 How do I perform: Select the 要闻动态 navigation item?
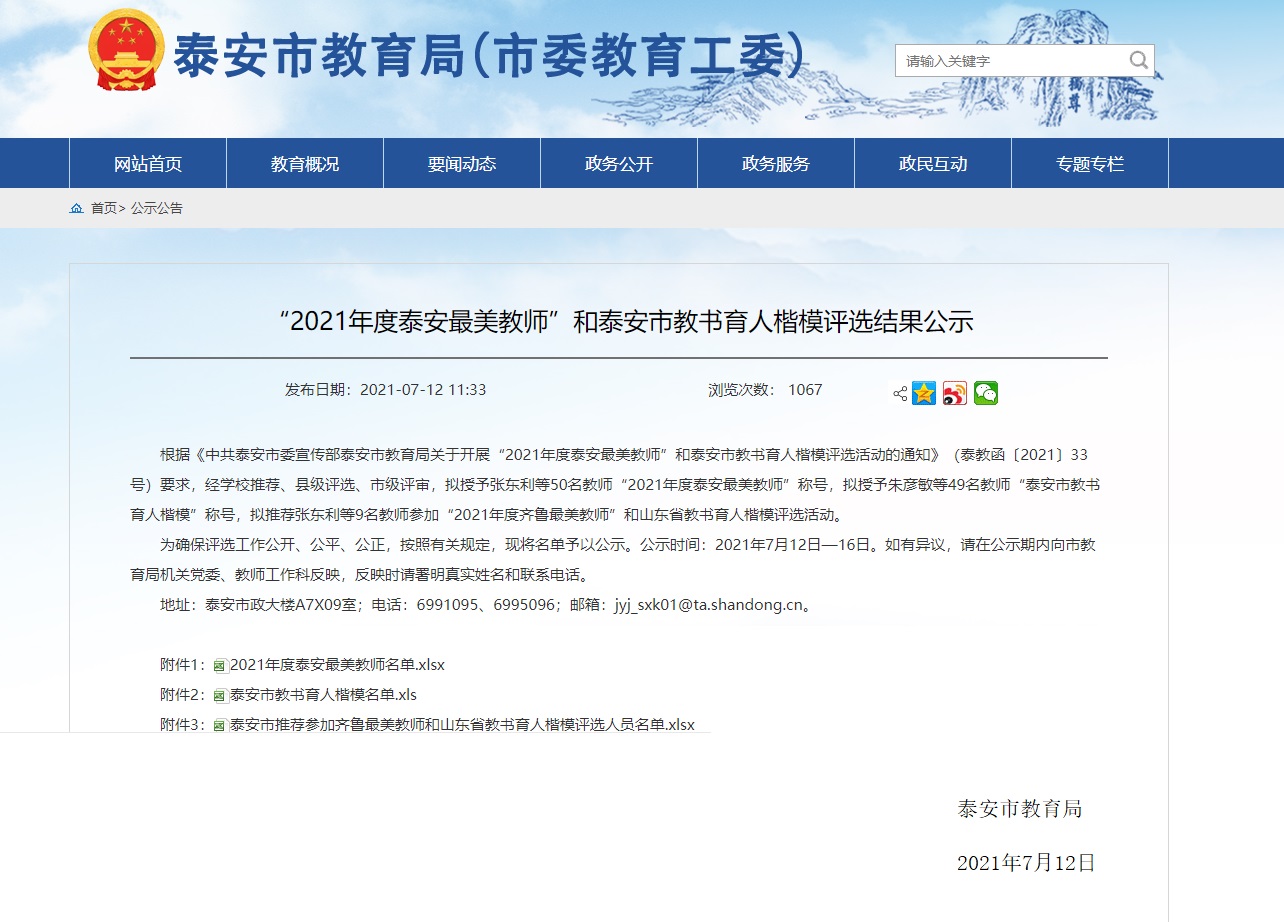coord(461,163)
